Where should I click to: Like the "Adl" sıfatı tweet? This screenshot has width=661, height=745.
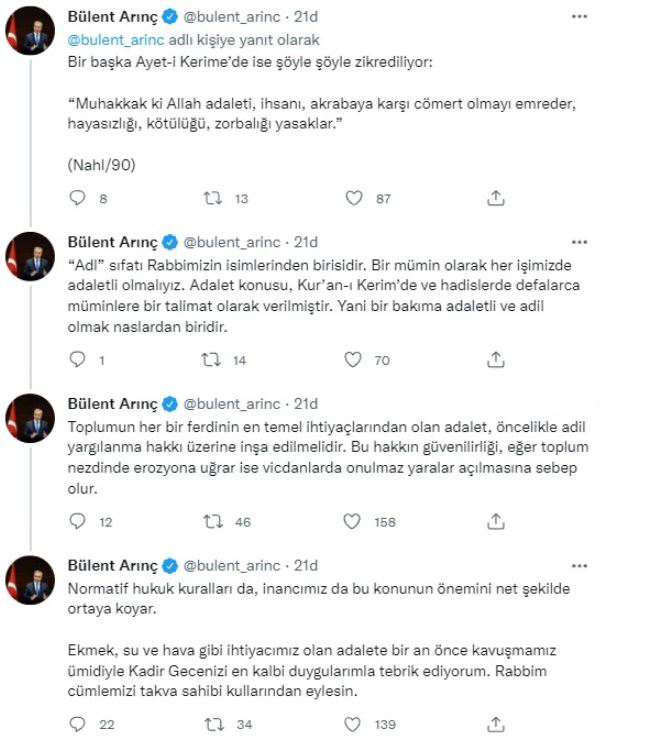[x=352, y=360]
